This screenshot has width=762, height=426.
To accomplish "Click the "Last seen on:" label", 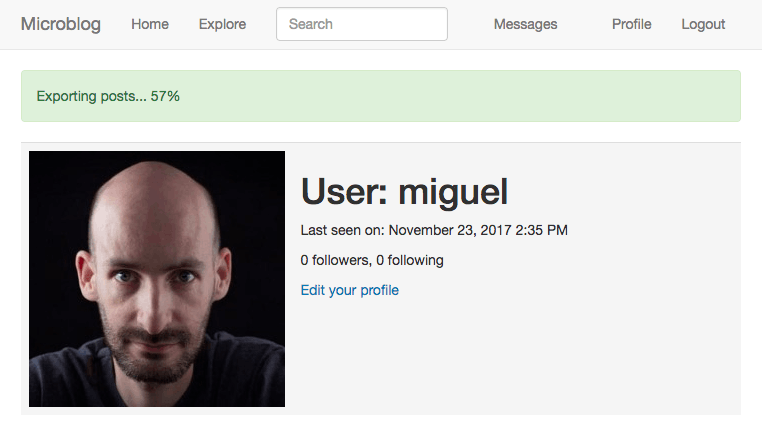I will coord(342,230).
